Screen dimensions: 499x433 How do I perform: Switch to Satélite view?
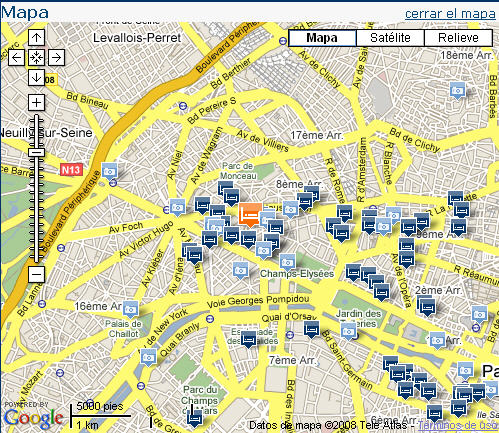(x=390, y=38)
